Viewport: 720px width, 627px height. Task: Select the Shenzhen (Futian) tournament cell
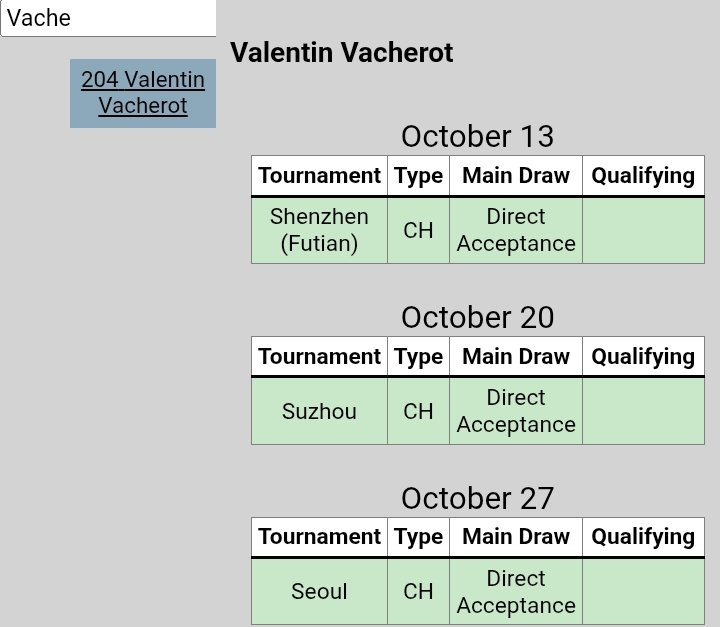320,230
